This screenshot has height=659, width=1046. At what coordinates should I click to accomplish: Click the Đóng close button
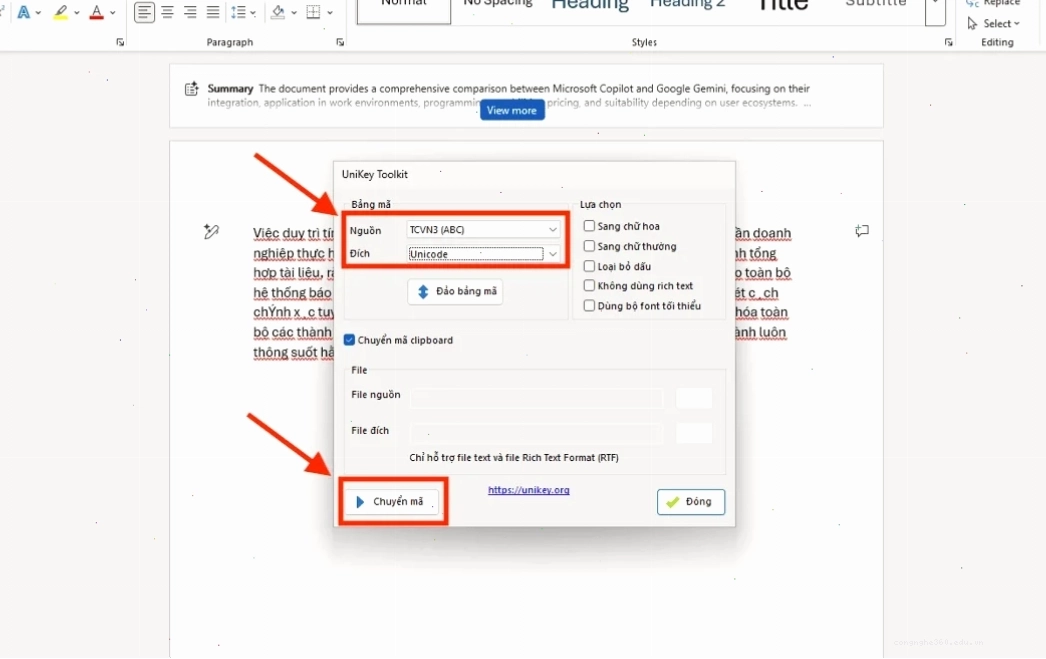pyautogui.click(x=690, y=502)
